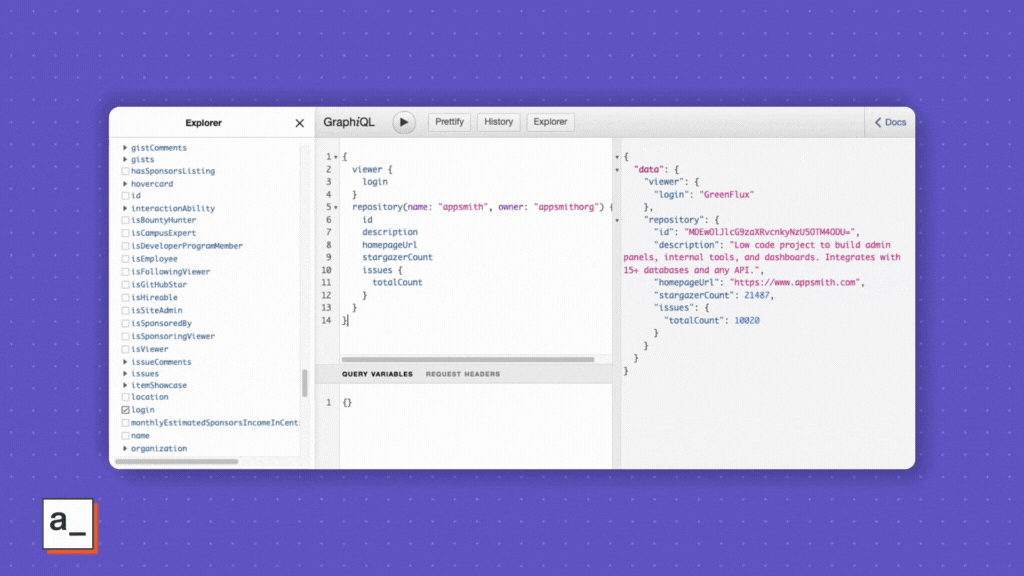Click the description field in query
The height and width of the screenshot is (576, 1024).
click(390, 232)
